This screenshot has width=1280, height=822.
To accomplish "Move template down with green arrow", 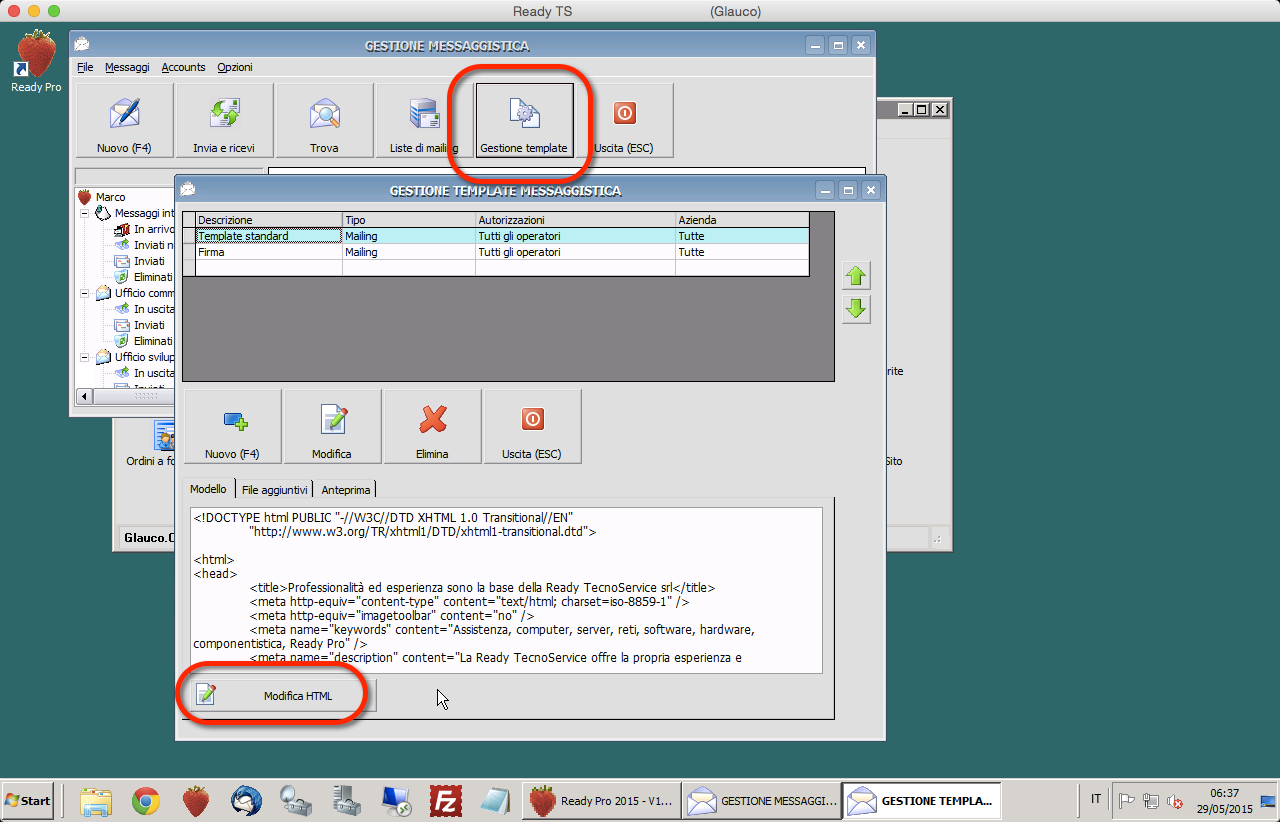I will [856, 309].
